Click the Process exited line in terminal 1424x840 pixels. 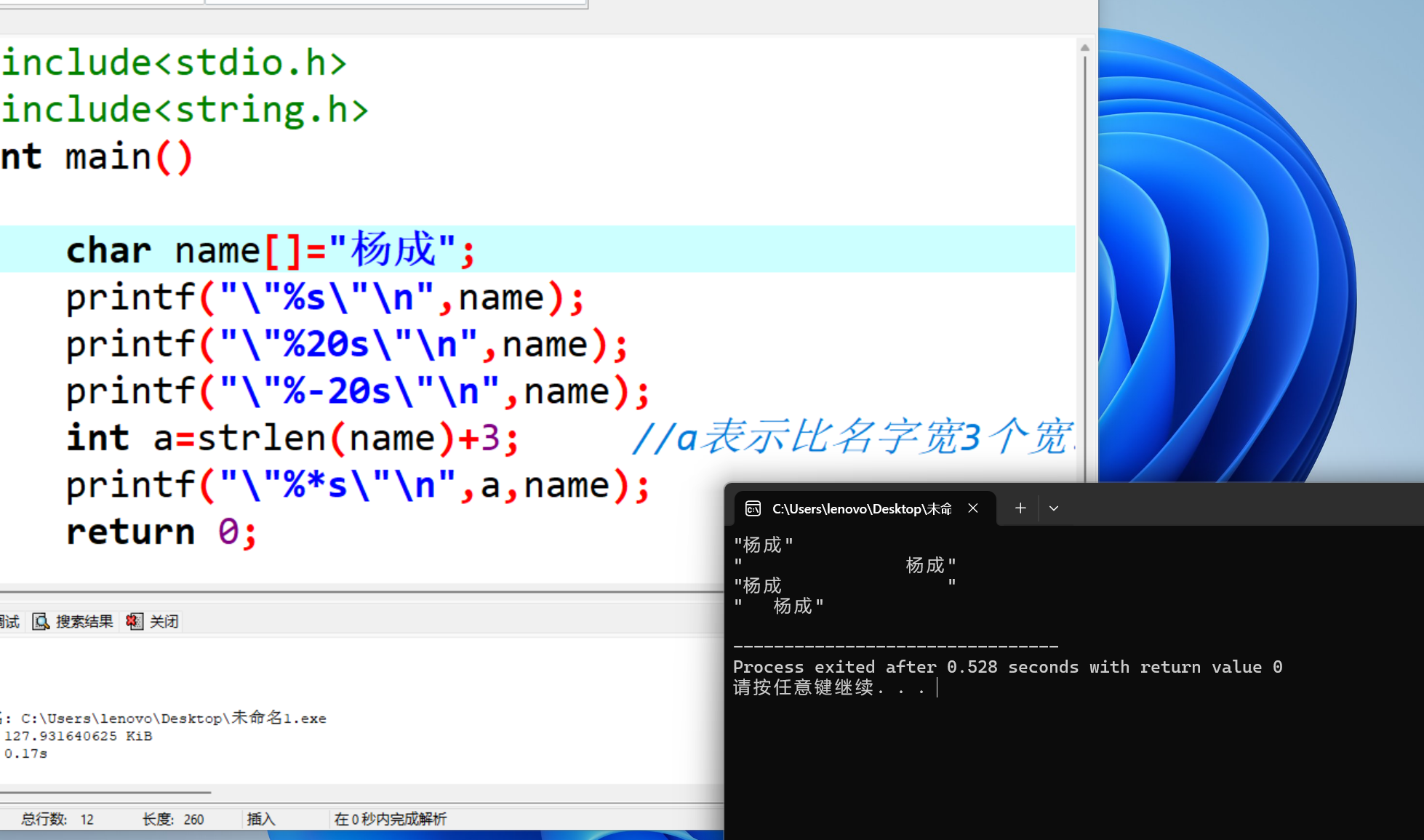[x=1007, y=667]
